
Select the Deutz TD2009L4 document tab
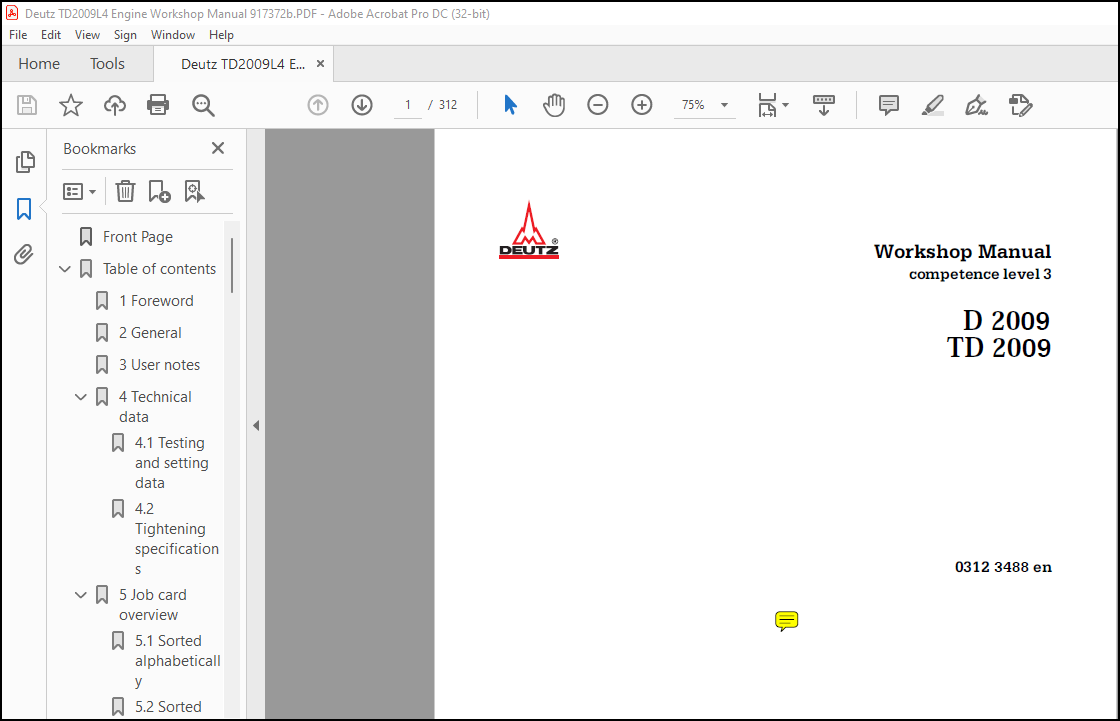(243, 64)
